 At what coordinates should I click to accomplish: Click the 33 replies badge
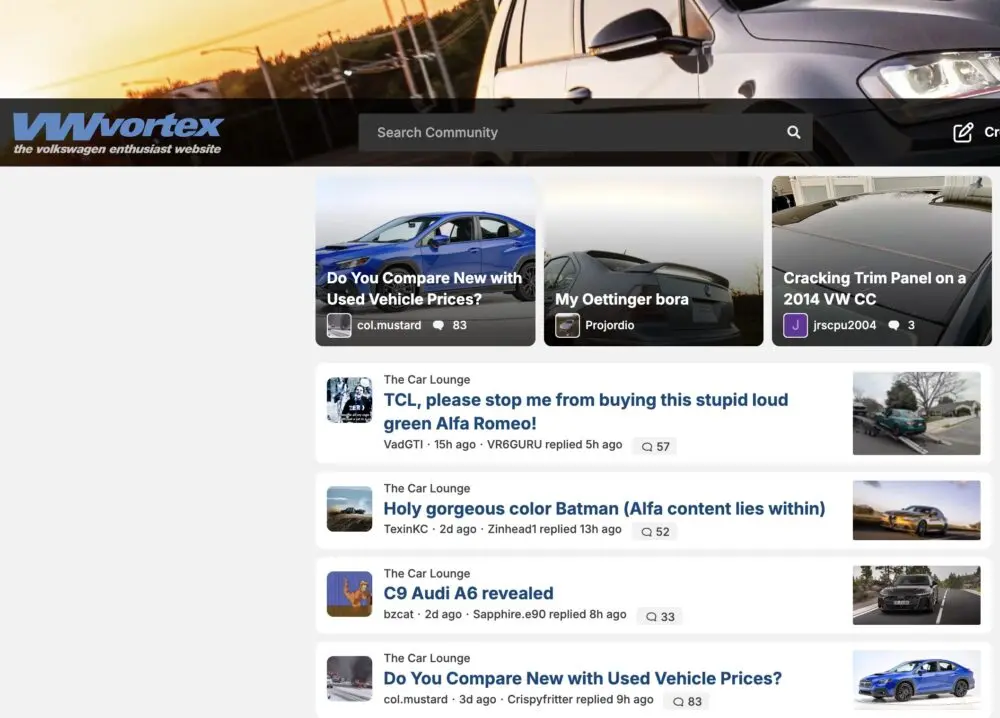659,617
